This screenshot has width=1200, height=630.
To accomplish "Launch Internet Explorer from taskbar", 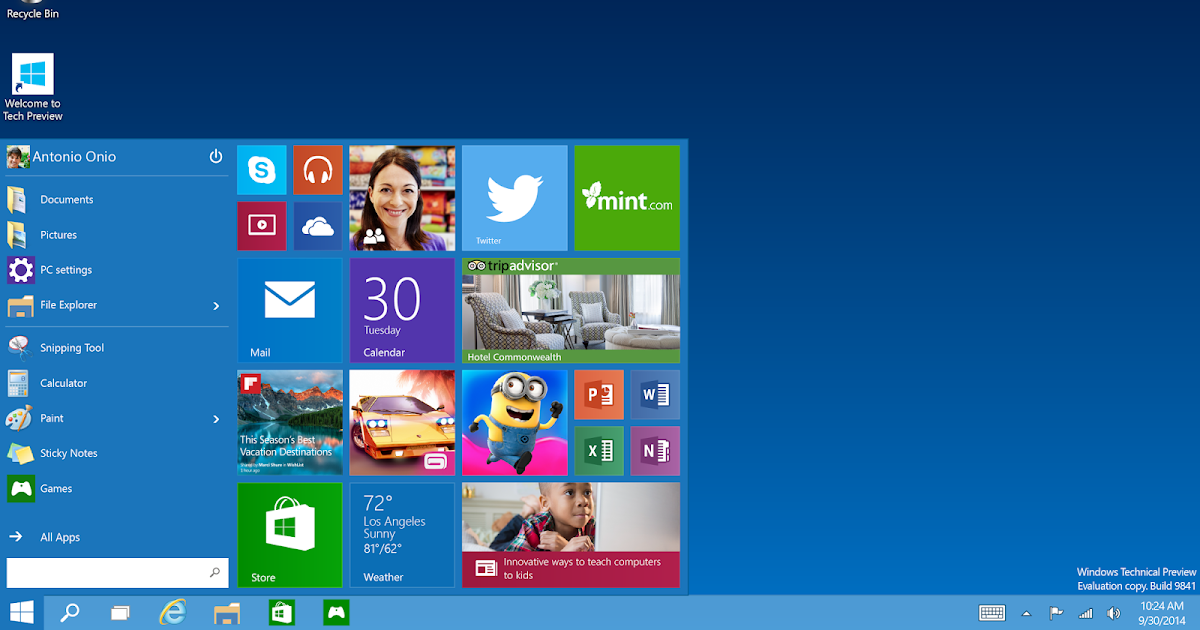I will [174, 612].
